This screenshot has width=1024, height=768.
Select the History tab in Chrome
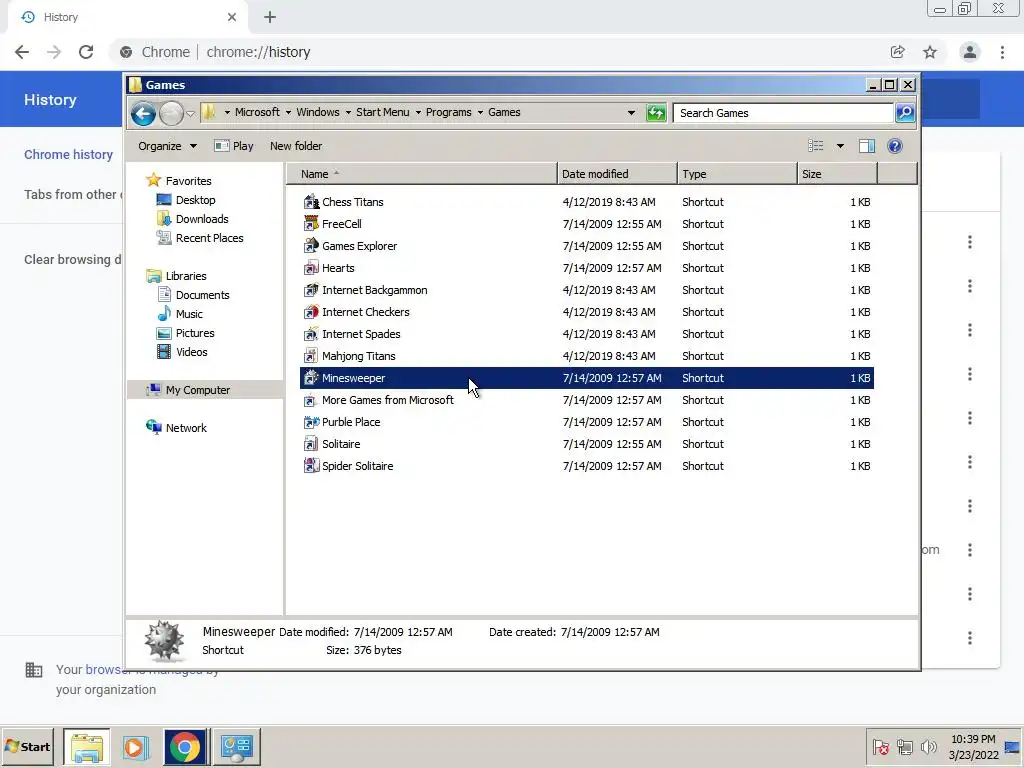pos(128,17)
